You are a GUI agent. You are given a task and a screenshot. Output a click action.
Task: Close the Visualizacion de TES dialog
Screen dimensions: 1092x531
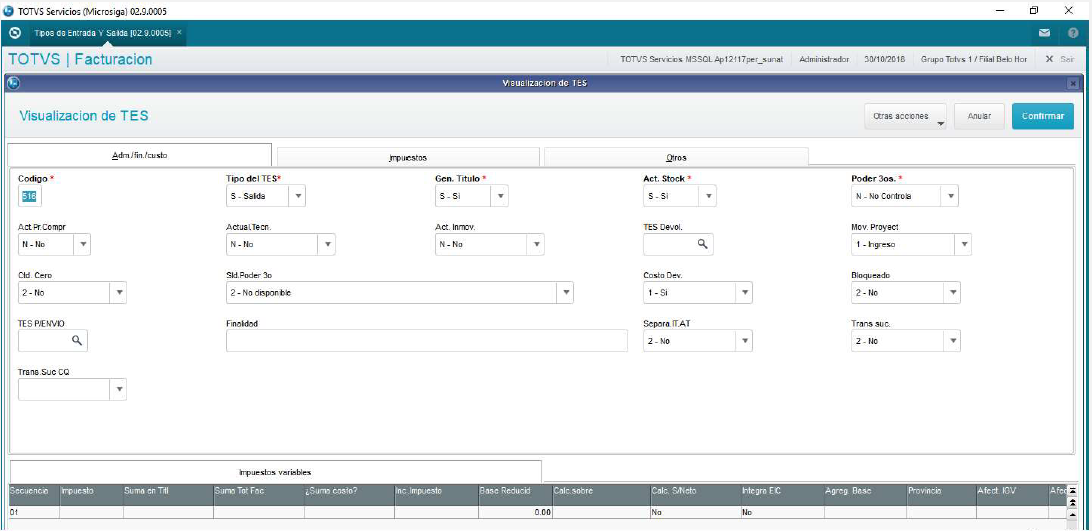[1073, 83]
